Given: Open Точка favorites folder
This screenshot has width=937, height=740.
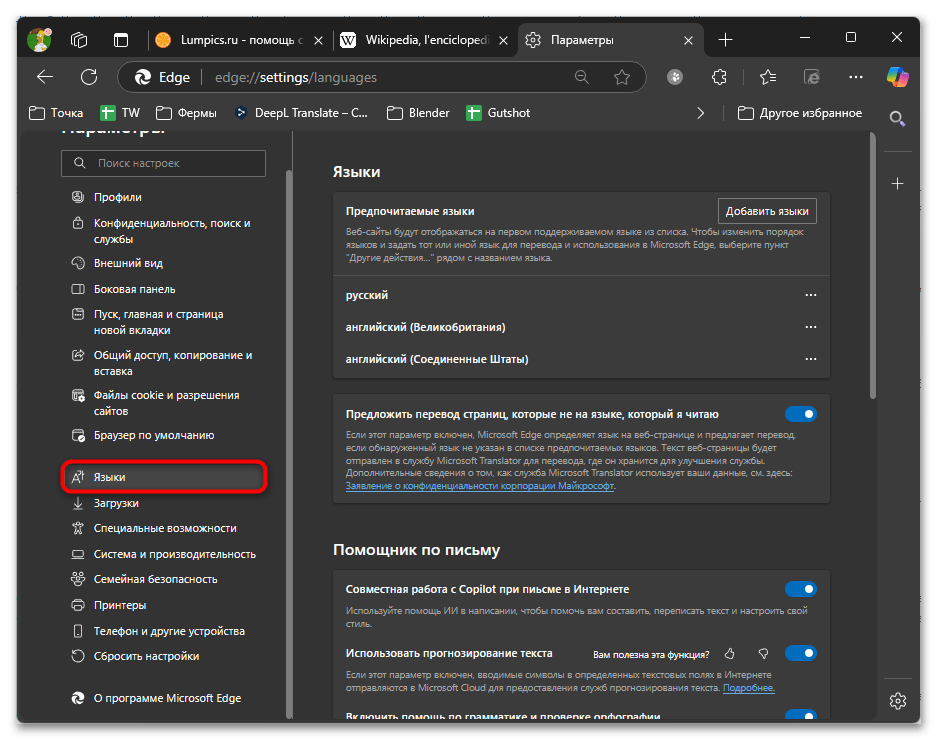Looking at the screenshot, I should pos(56,113).
